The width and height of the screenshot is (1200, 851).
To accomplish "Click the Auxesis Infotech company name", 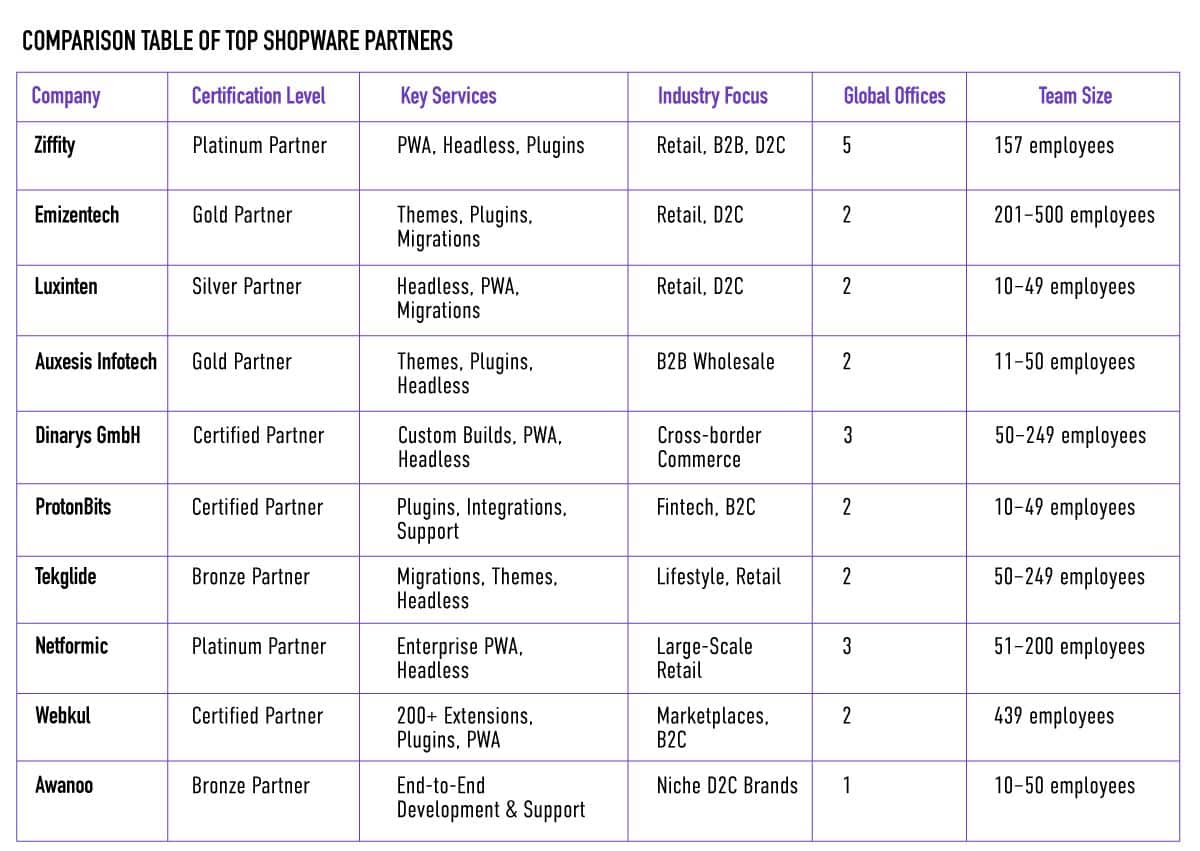I will 96,361.
